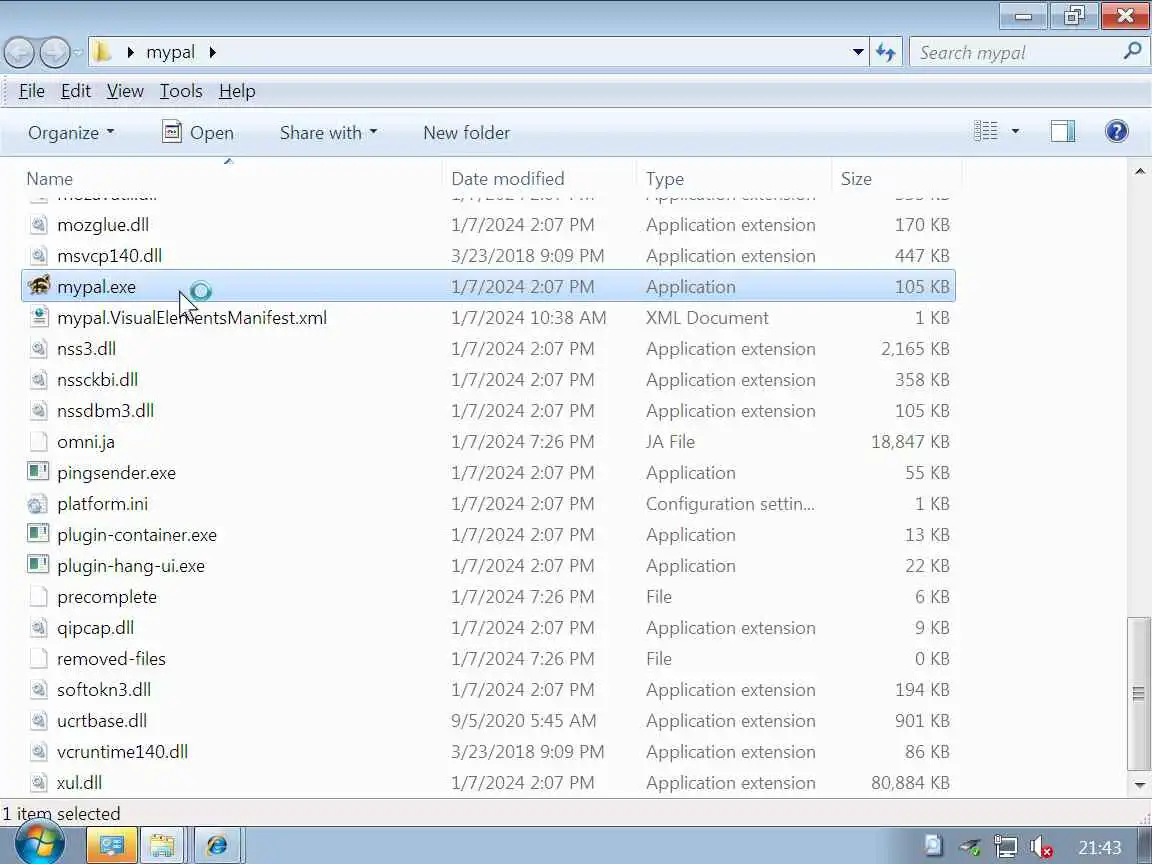The width and height of the screenshot is (1152, 864).
Task: Click the plugin-container.exe application icon
Action: [x=38, y=533]
